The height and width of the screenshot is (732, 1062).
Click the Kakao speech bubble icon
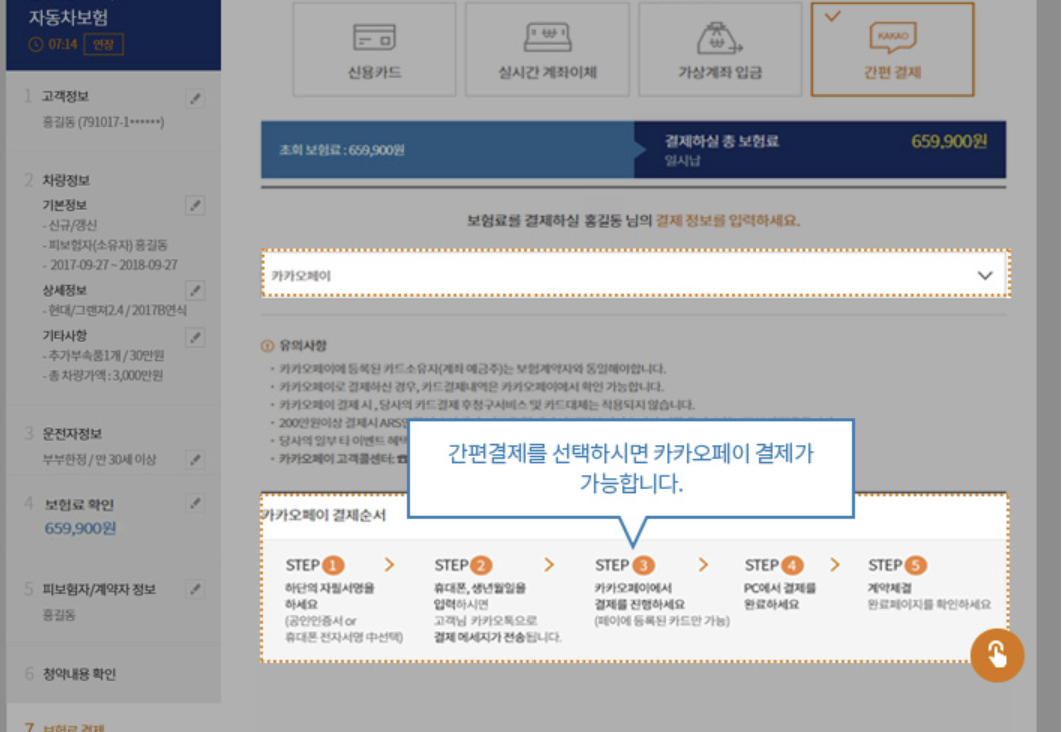pos(893,37)
